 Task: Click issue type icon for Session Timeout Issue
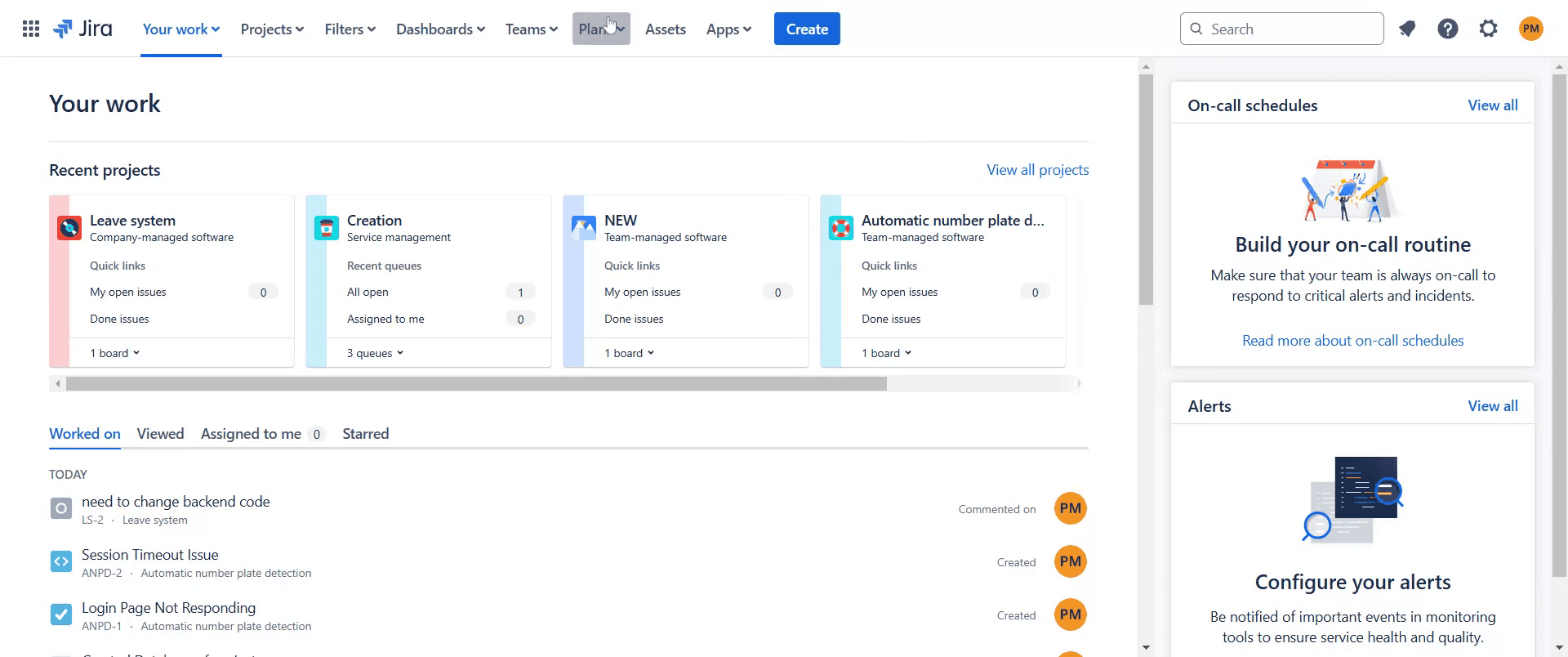click(x=61, y=561)
